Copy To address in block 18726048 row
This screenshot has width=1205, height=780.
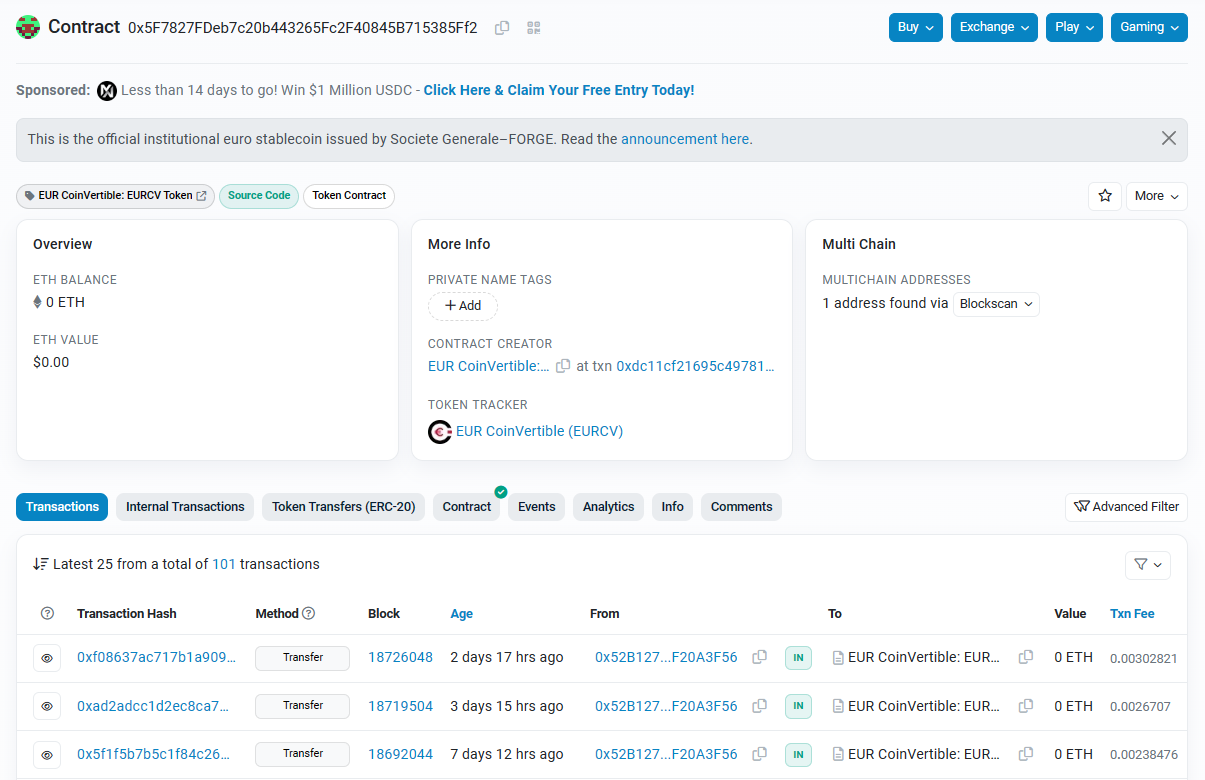(x=1026, y=658)
